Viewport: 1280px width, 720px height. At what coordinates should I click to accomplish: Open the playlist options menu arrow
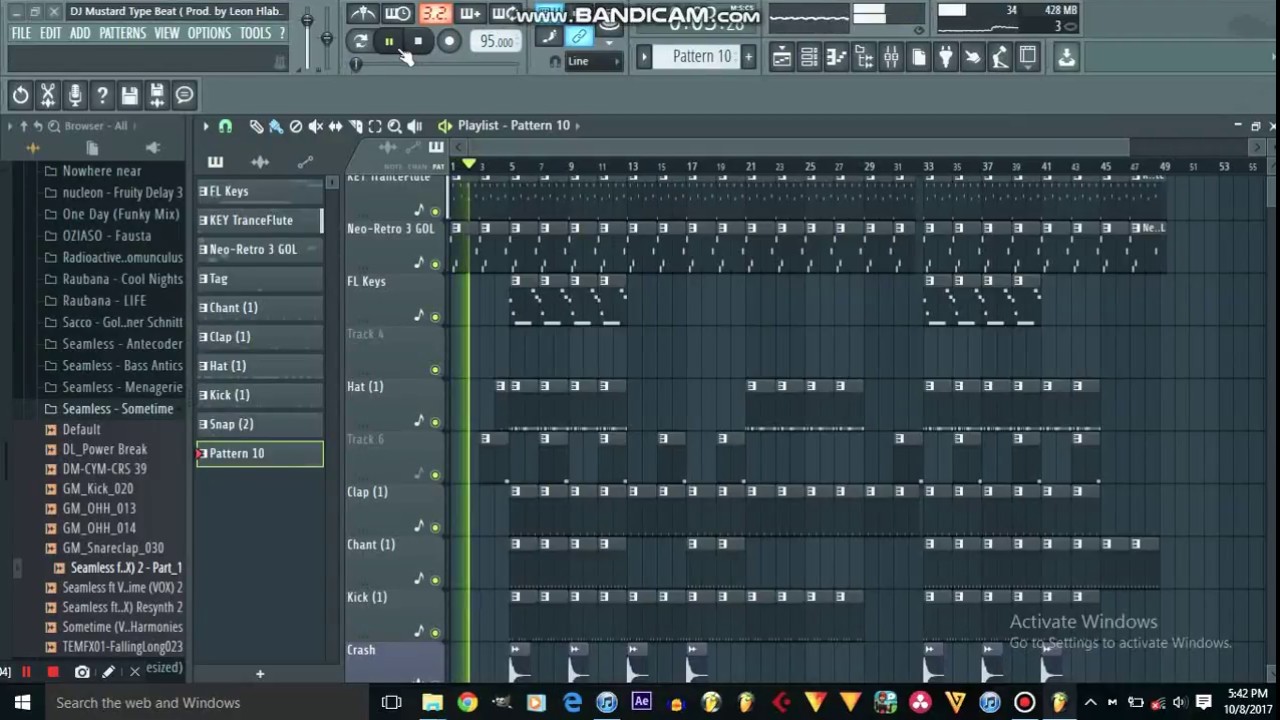coord(206,126)
